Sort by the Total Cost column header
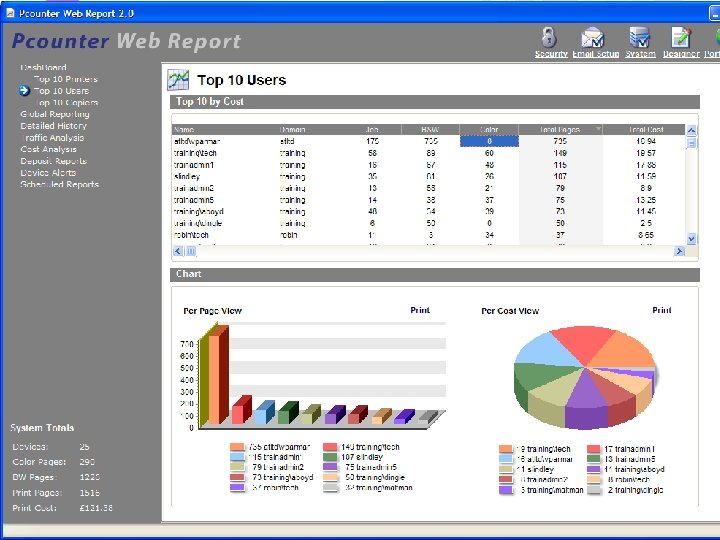The image size is (720, 540). tap(644, 129)
